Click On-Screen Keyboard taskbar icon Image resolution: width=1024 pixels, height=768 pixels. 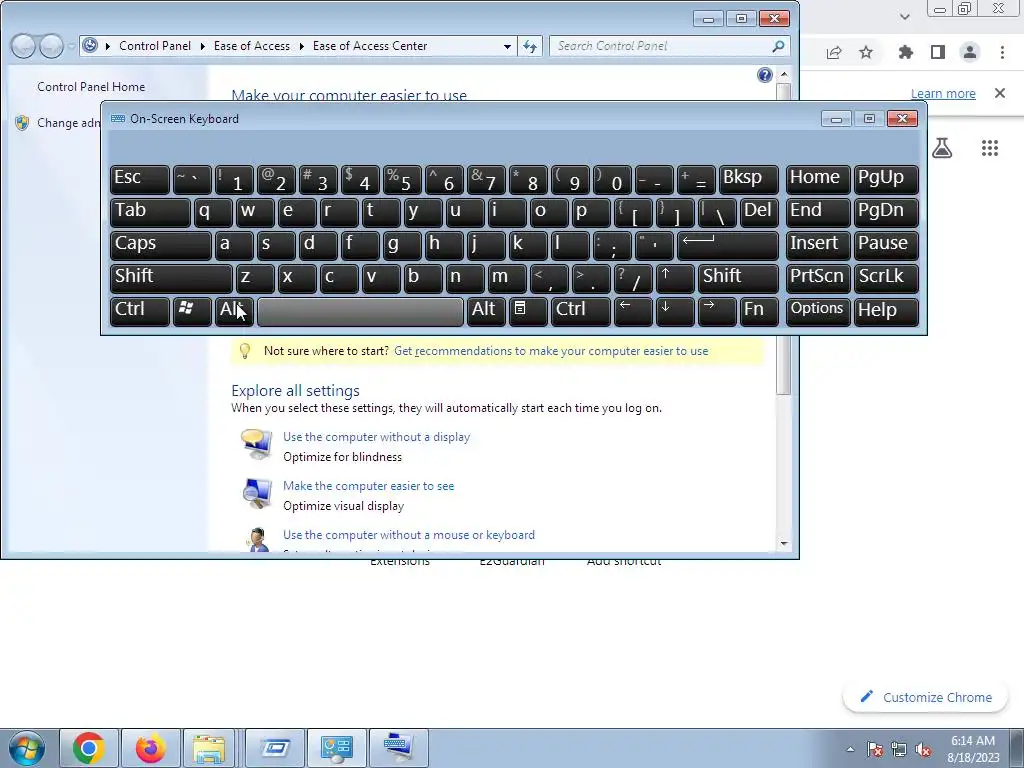tap(398, 748)
